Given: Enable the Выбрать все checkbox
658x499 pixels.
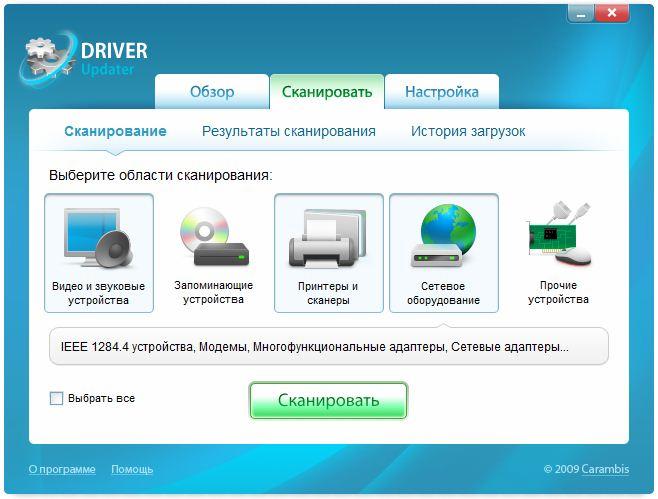Looking at the screenshot, I should tap(57, 398).
